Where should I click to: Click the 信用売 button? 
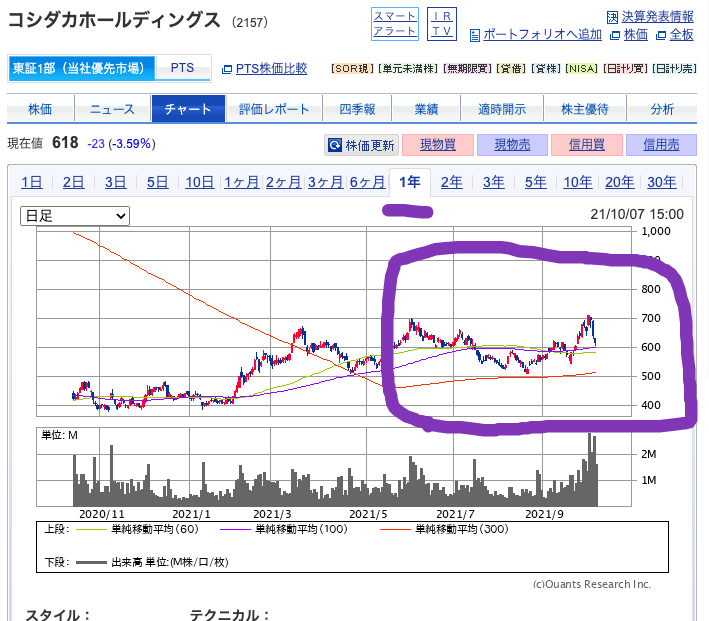tap(661, 145)
